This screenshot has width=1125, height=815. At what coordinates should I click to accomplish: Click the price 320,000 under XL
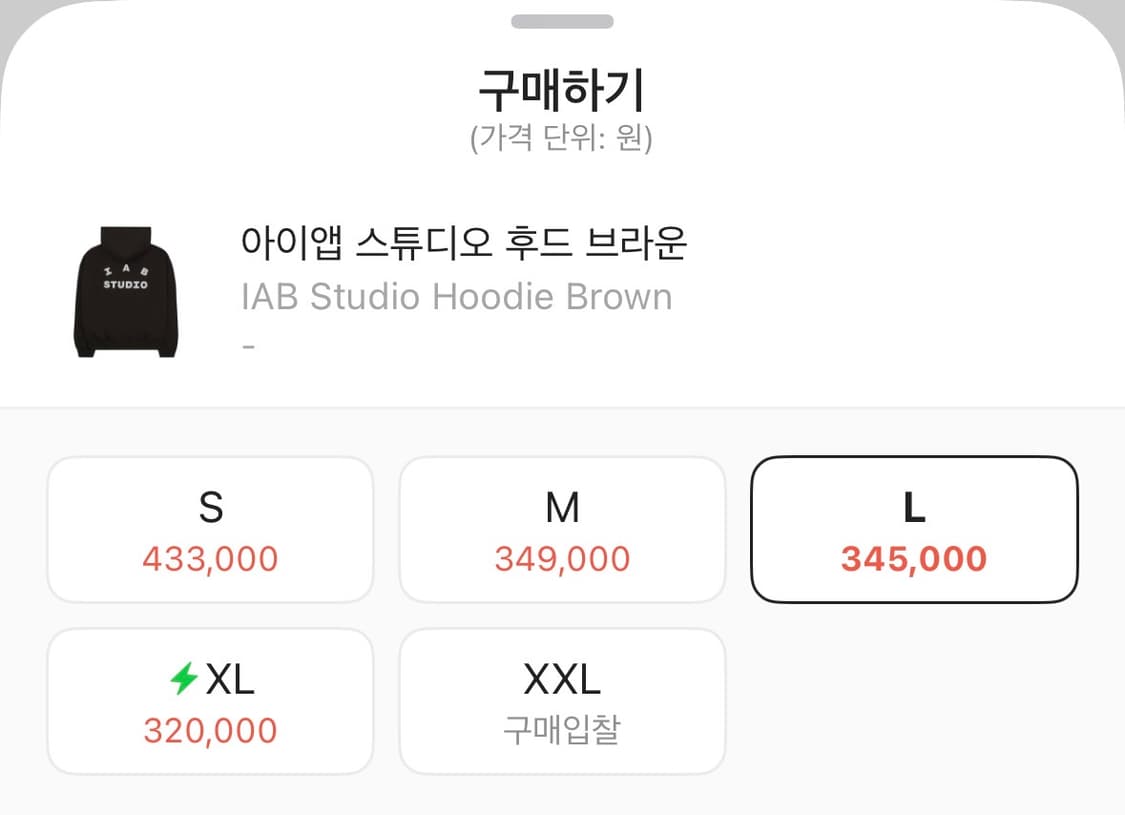(210, 731)
